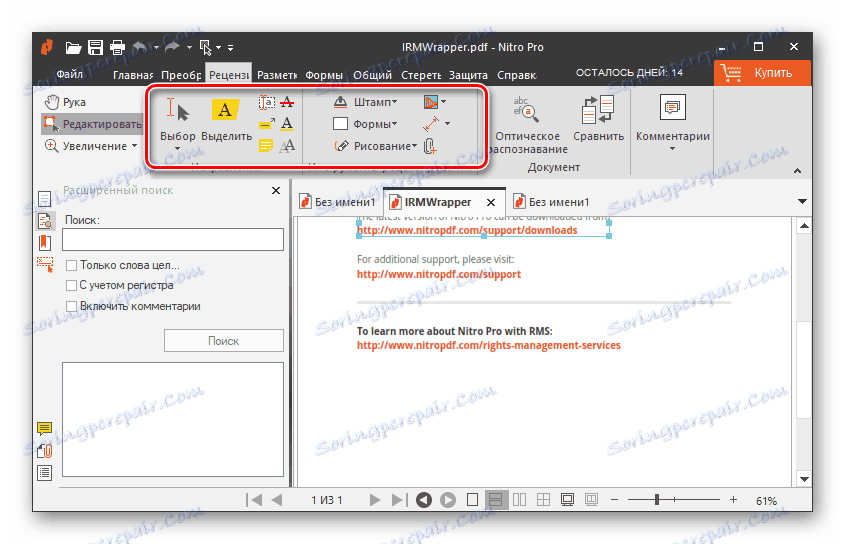Adjust the zoom slider handle

coord(656,500)
